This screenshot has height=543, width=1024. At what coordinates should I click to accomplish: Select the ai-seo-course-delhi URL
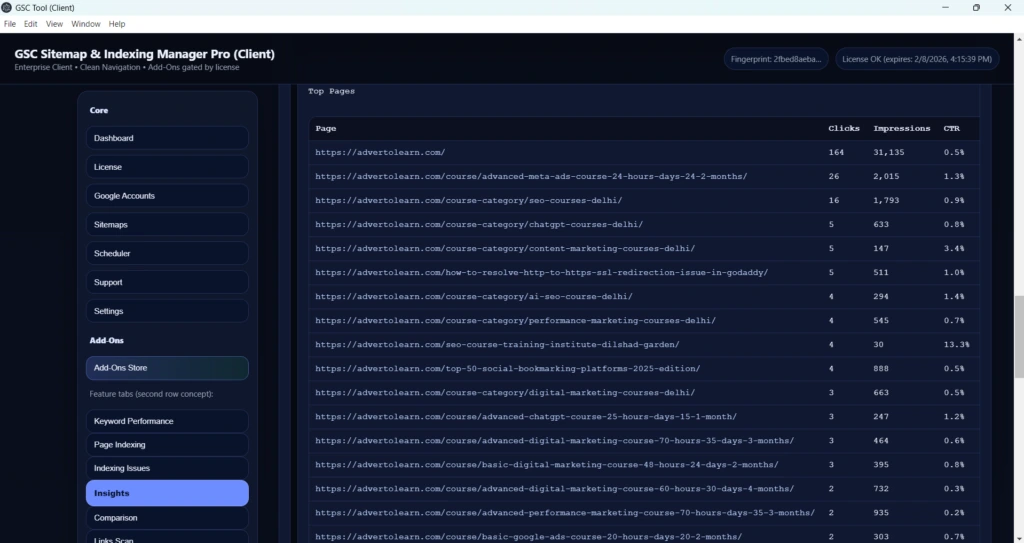pyautogui.click(x=473, y=297)
